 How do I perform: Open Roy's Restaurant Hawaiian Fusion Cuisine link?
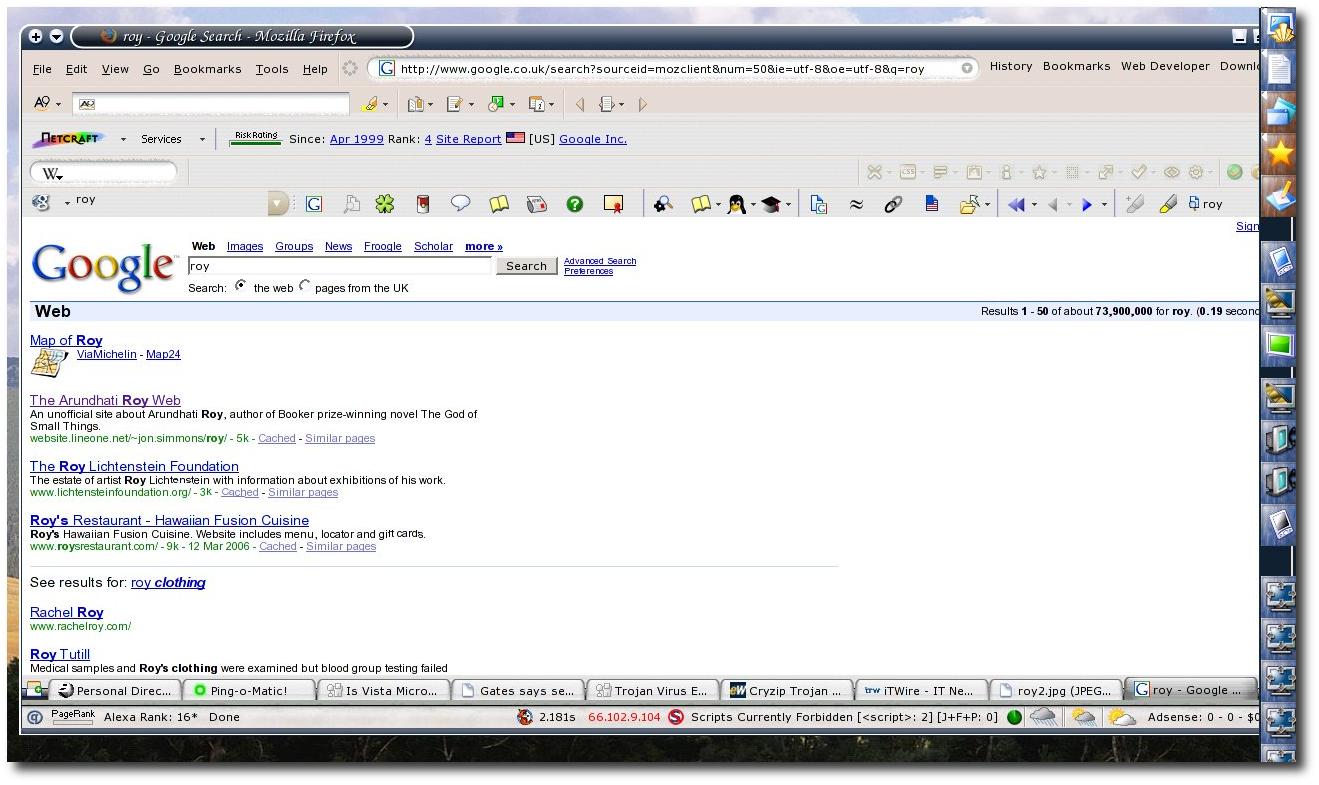pyautogui.click(x=169, y=520)
